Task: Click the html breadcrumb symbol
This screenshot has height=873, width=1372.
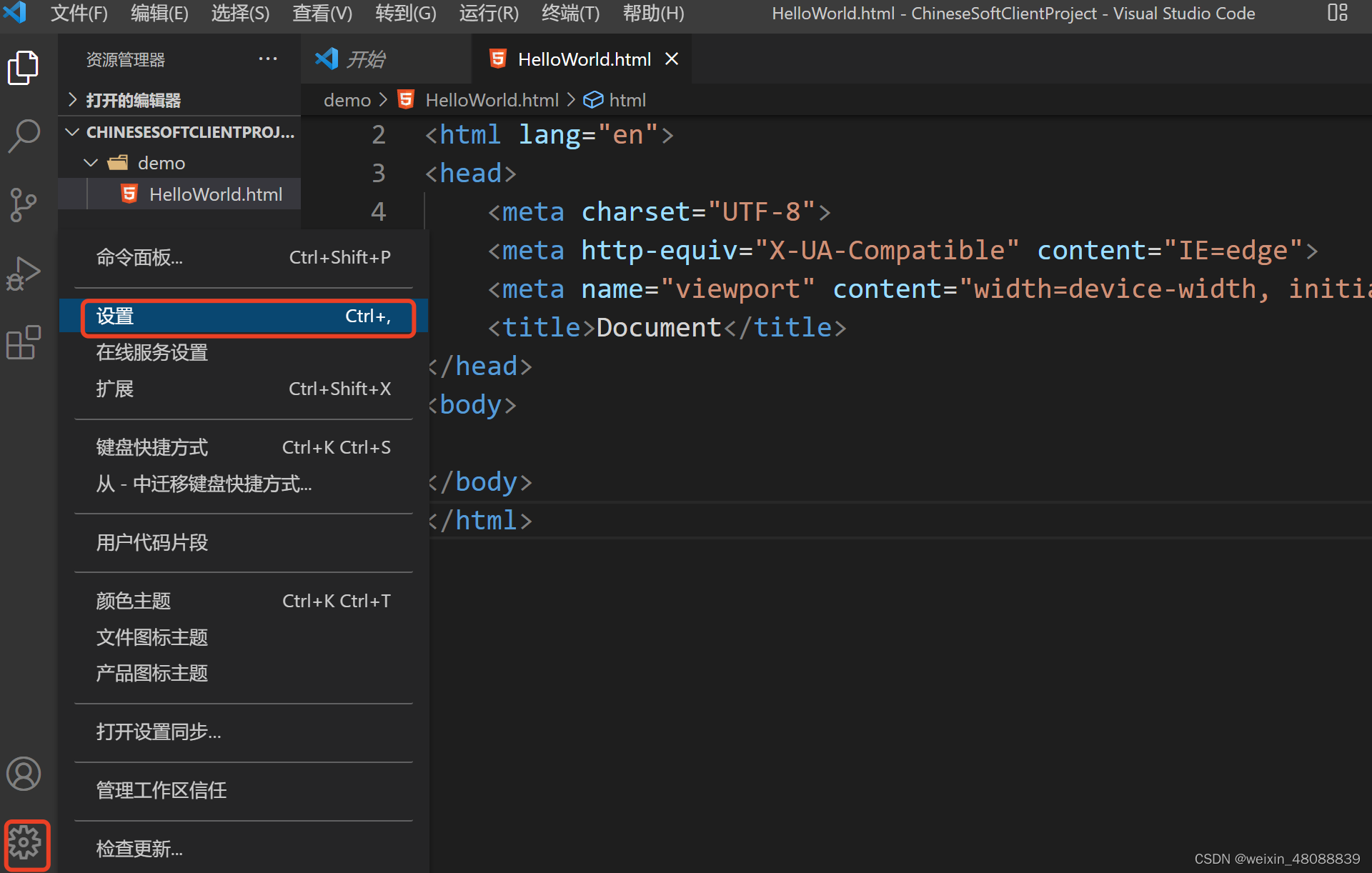Action: point(627,100)
